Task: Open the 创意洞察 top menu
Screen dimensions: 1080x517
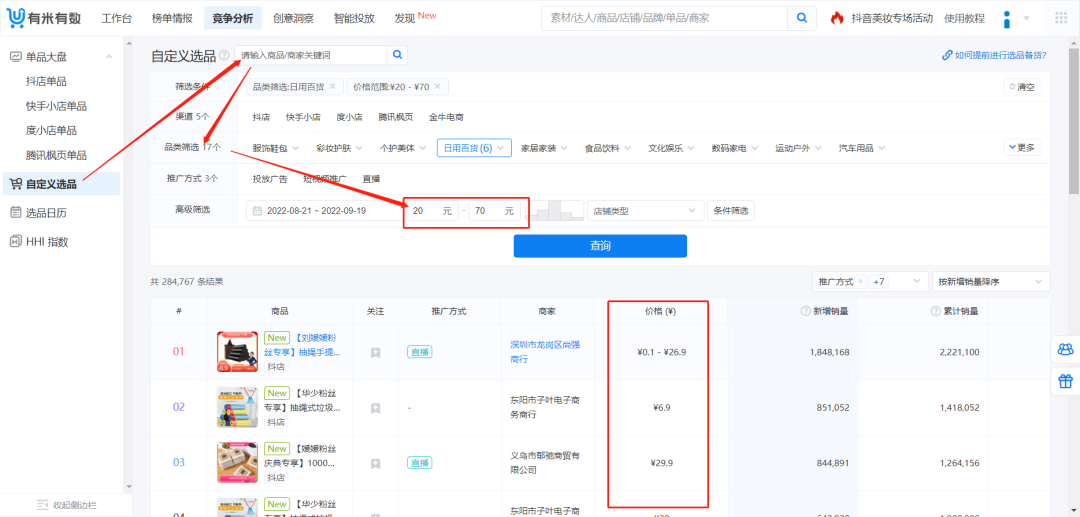Action: [x=293, y=19]
